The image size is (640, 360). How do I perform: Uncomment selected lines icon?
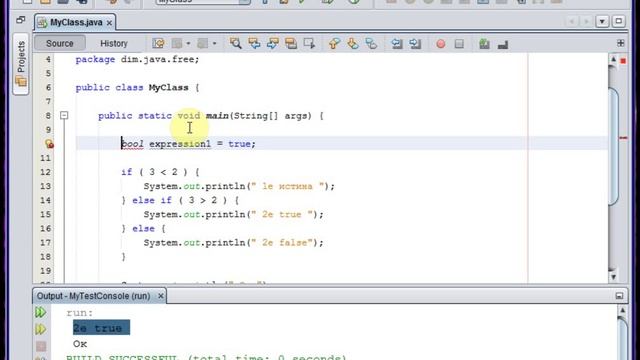click(x=502, y=44)
